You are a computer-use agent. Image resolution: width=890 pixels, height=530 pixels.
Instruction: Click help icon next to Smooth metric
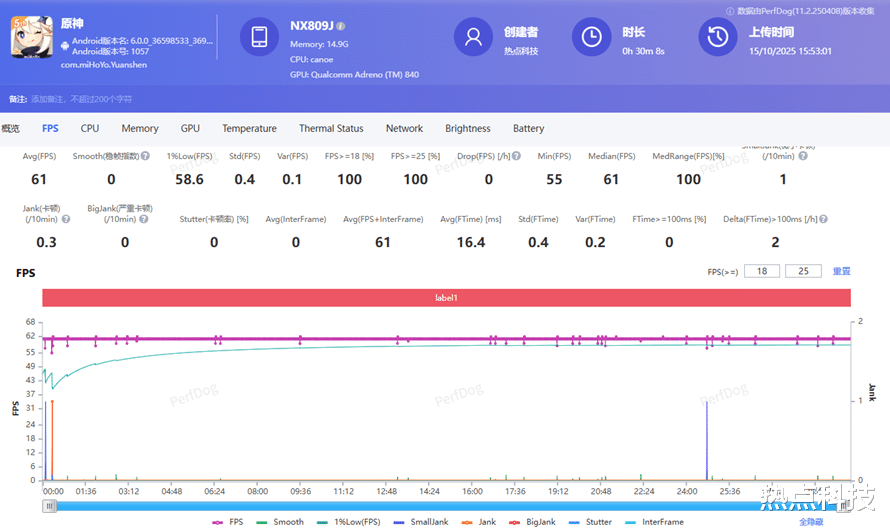point(145,156)
